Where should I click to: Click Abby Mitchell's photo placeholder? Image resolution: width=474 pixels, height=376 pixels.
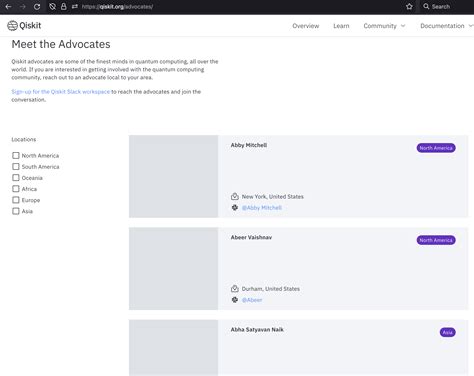[174, 176]
